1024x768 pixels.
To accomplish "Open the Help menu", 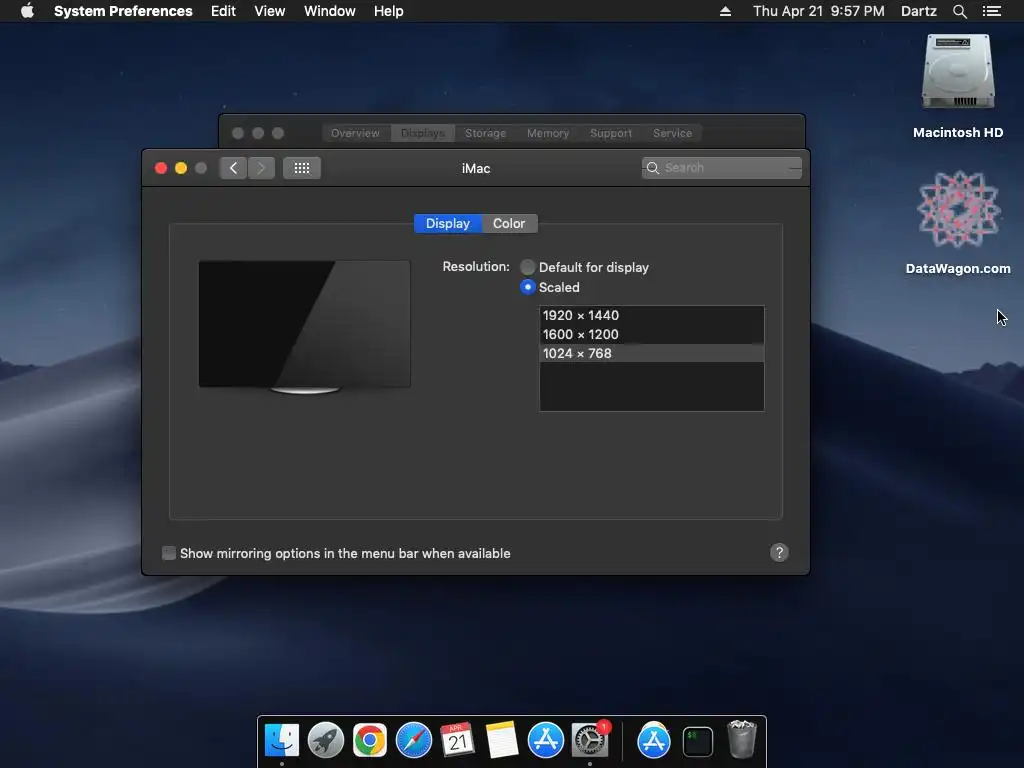I will point(389,11).
